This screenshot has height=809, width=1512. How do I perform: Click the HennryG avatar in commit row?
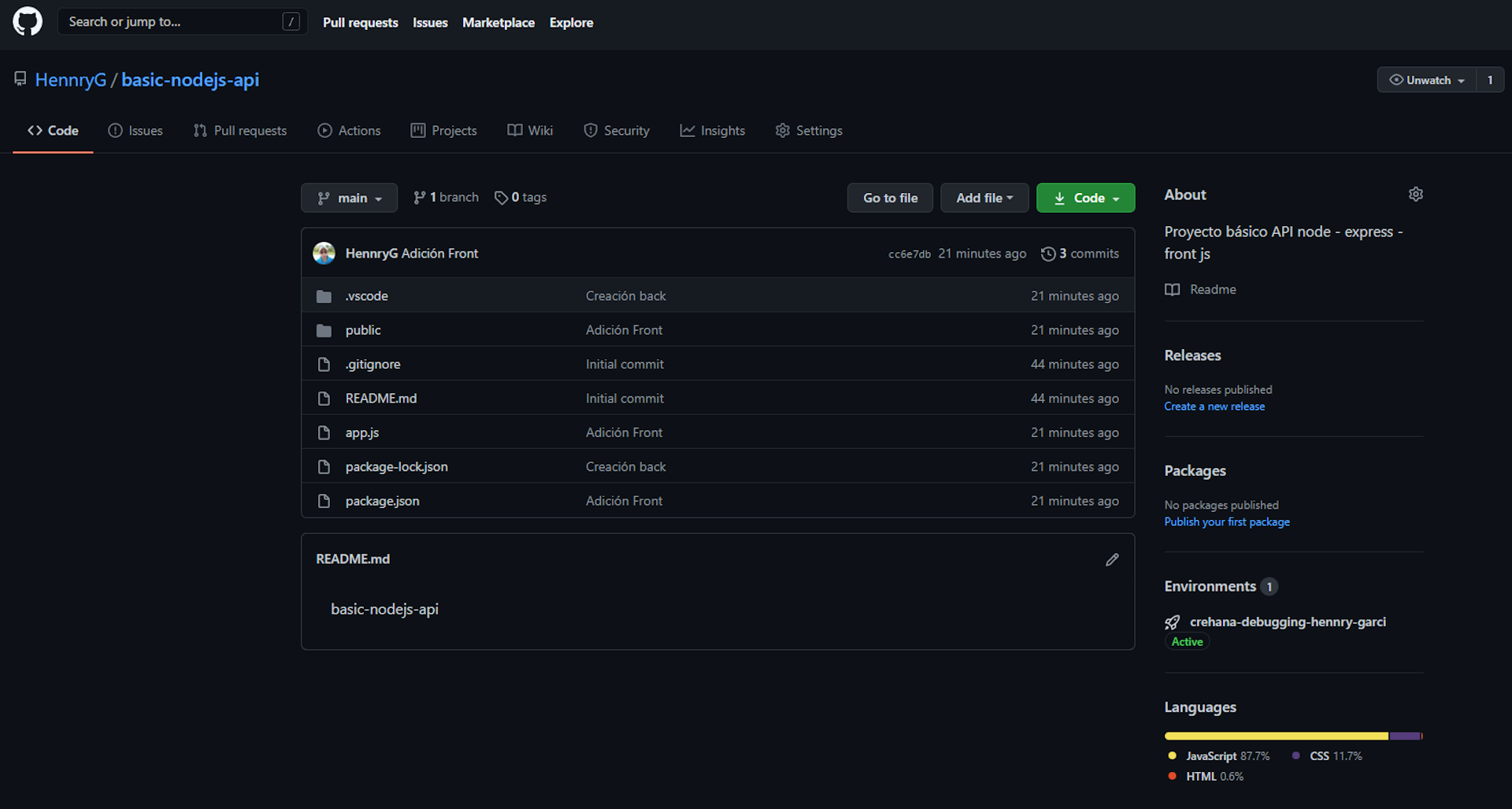click(324, 254)
